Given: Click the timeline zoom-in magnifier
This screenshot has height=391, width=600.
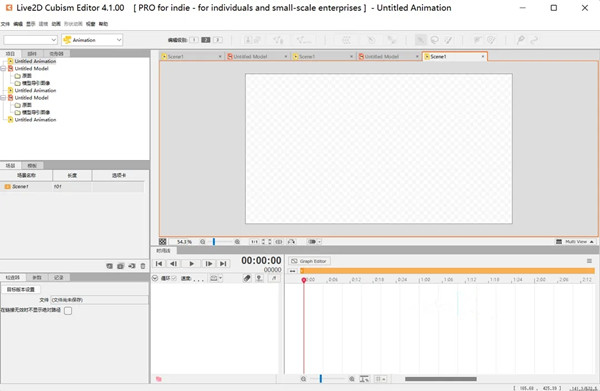Looking at the screenshot, I should [352, 379].
